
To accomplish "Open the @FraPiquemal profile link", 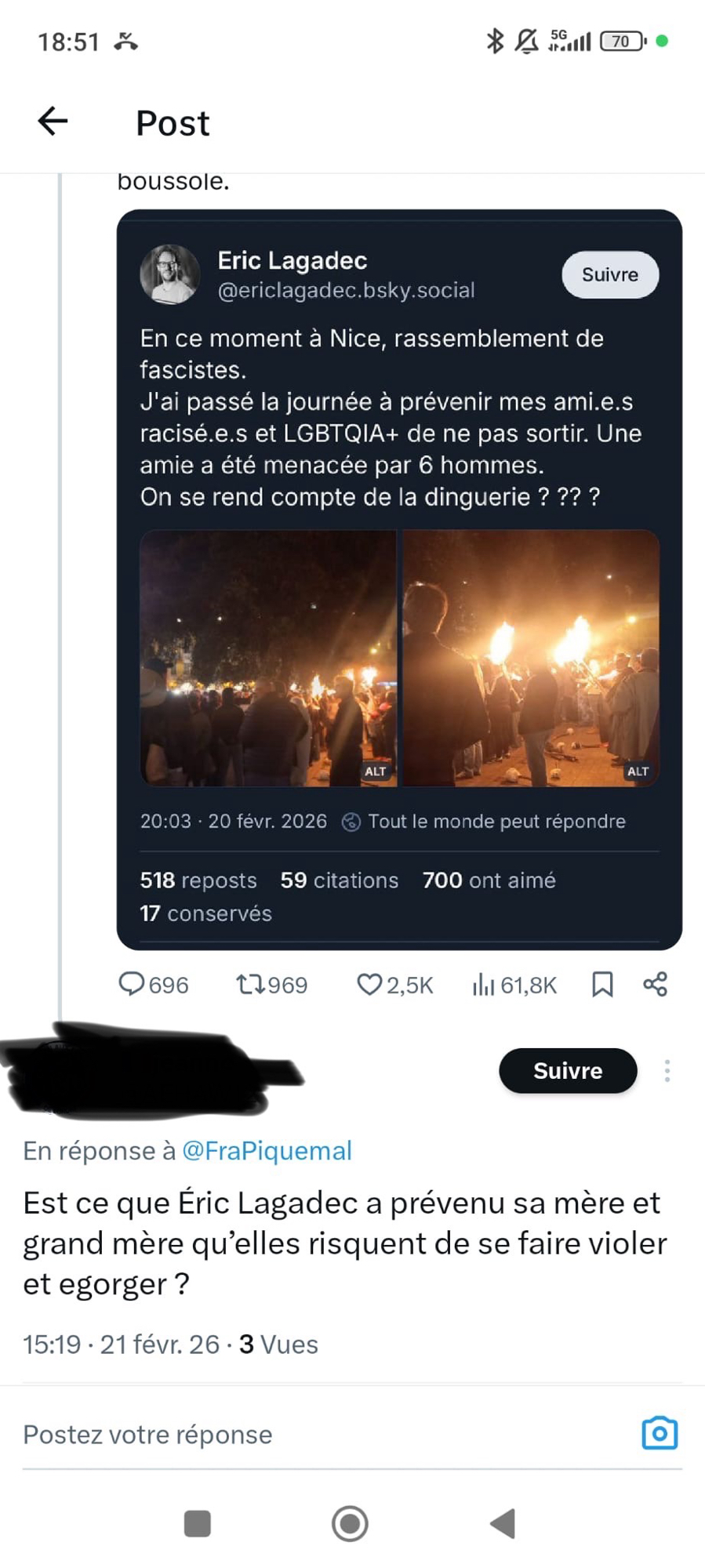I will coord(267,1151).
